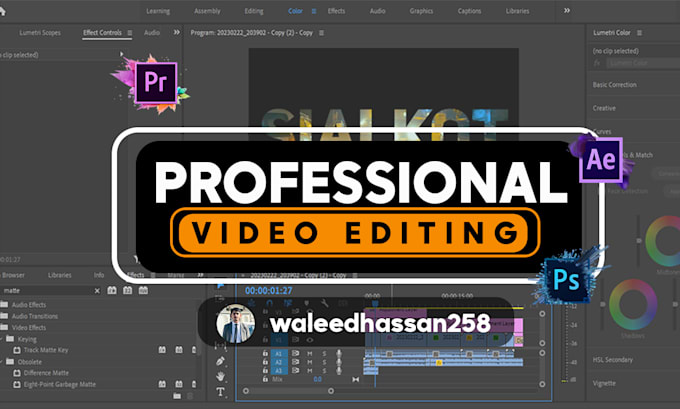Open the Program monitor panel menu icon

point(321,33)
